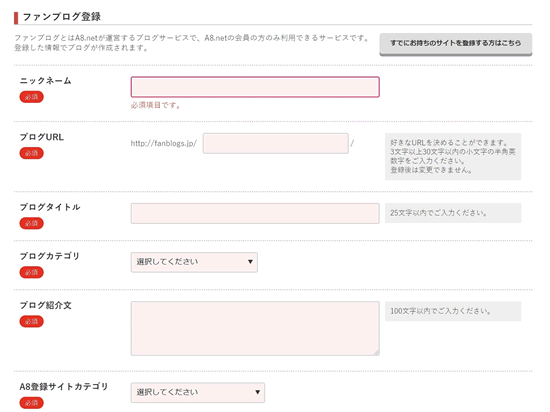
Task: Click the 必須 badge under ブログ紹介文
Action: [x=32, y=321]
